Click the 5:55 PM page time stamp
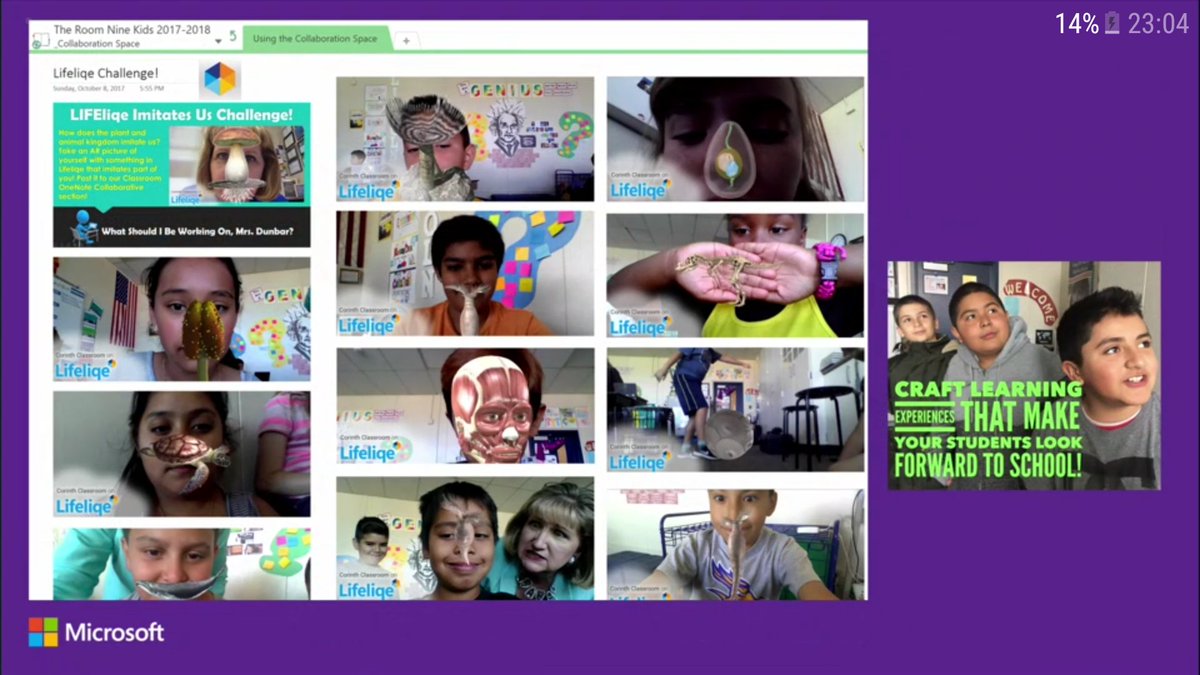This screenshot has width=1200, height=675. 152,88
